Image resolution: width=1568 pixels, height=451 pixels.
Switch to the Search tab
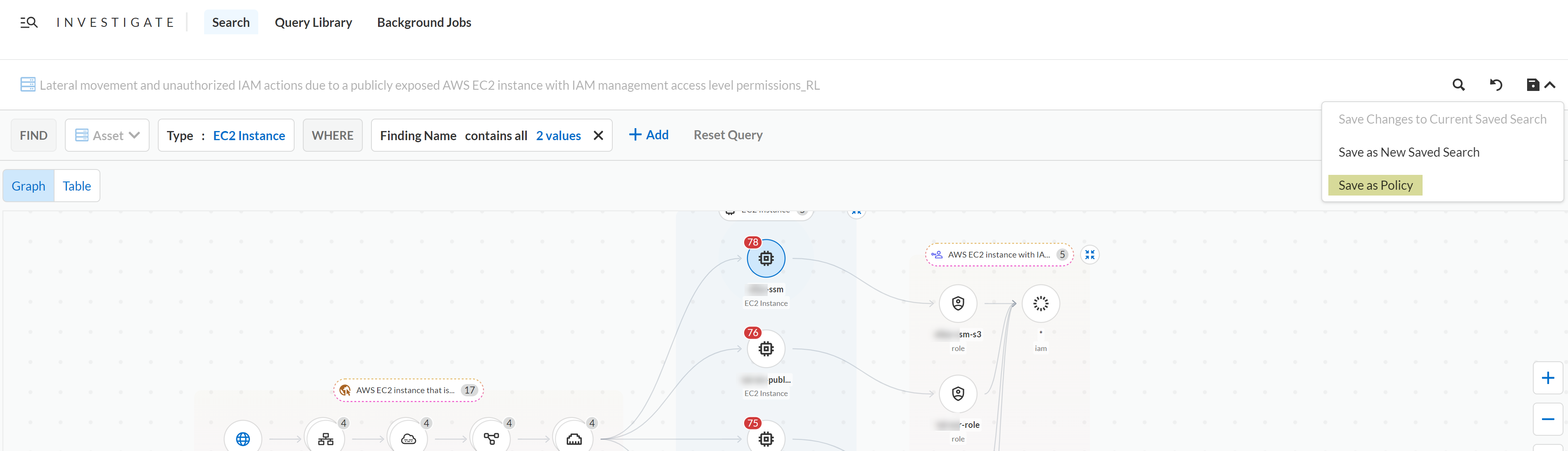tap(231, 22)
